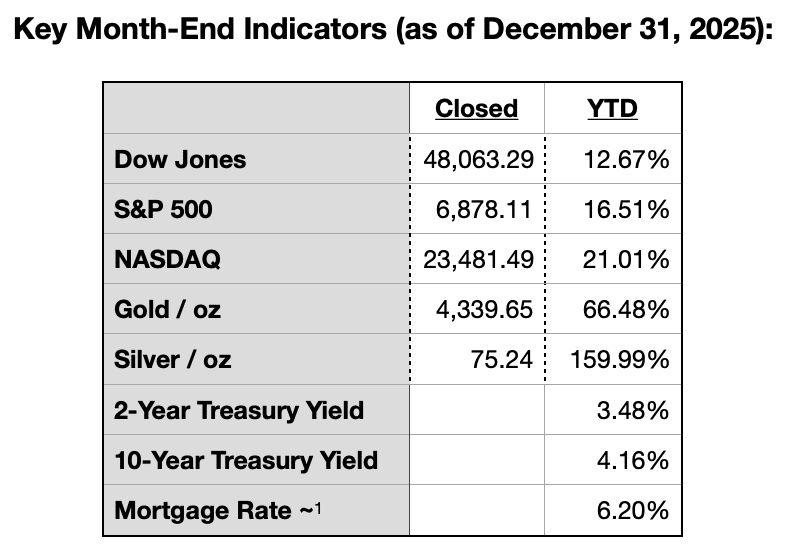Select the NASDAQ closing value 23,481.49

(x=476, y=260)
